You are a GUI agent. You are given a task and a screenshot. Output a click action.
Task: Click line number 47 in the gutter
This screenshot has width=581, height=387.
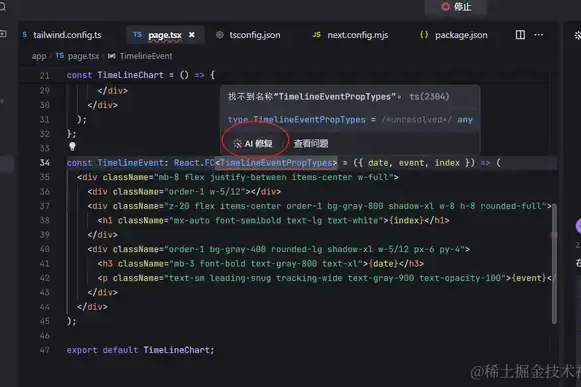44,350
